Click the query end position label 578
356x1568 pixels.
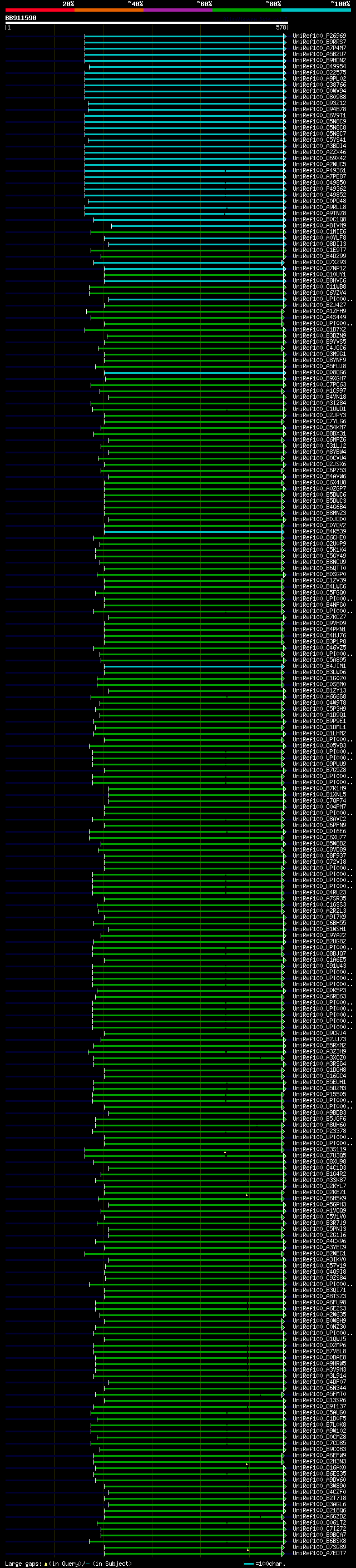tap(281, 27)
